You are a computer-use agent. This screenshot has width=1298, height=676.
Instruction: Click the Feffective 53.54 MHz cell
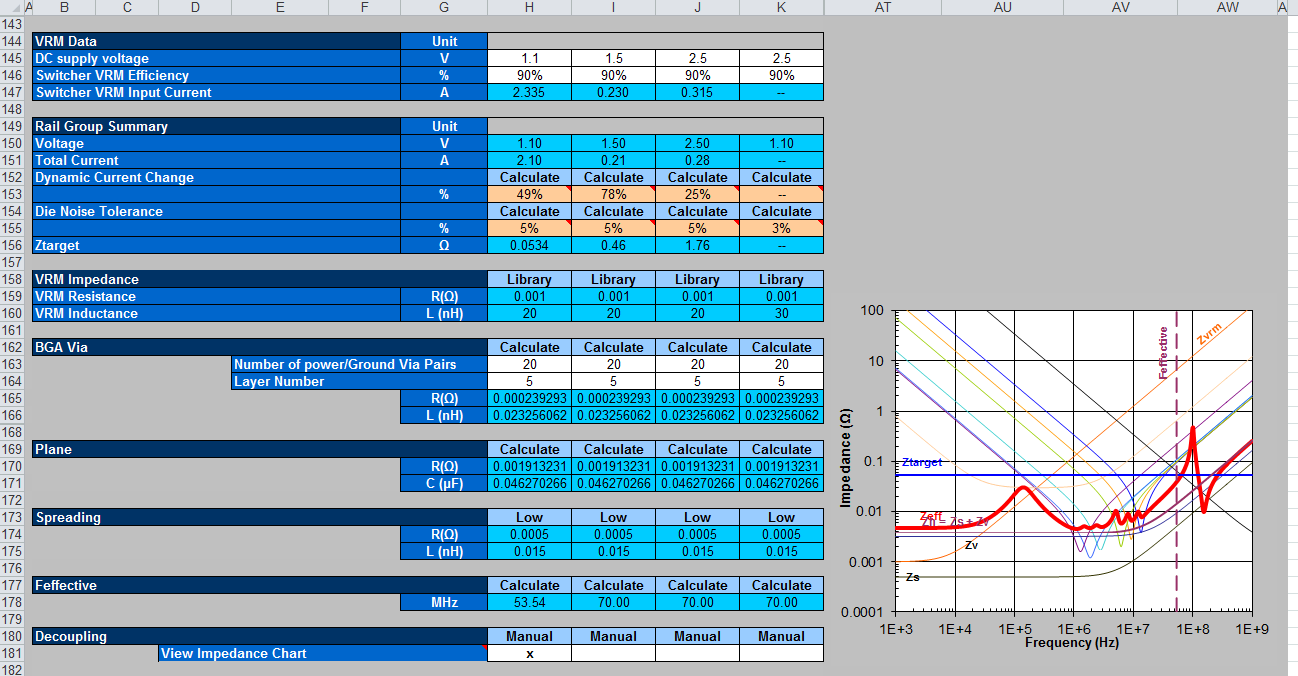[x=529, y=602]
